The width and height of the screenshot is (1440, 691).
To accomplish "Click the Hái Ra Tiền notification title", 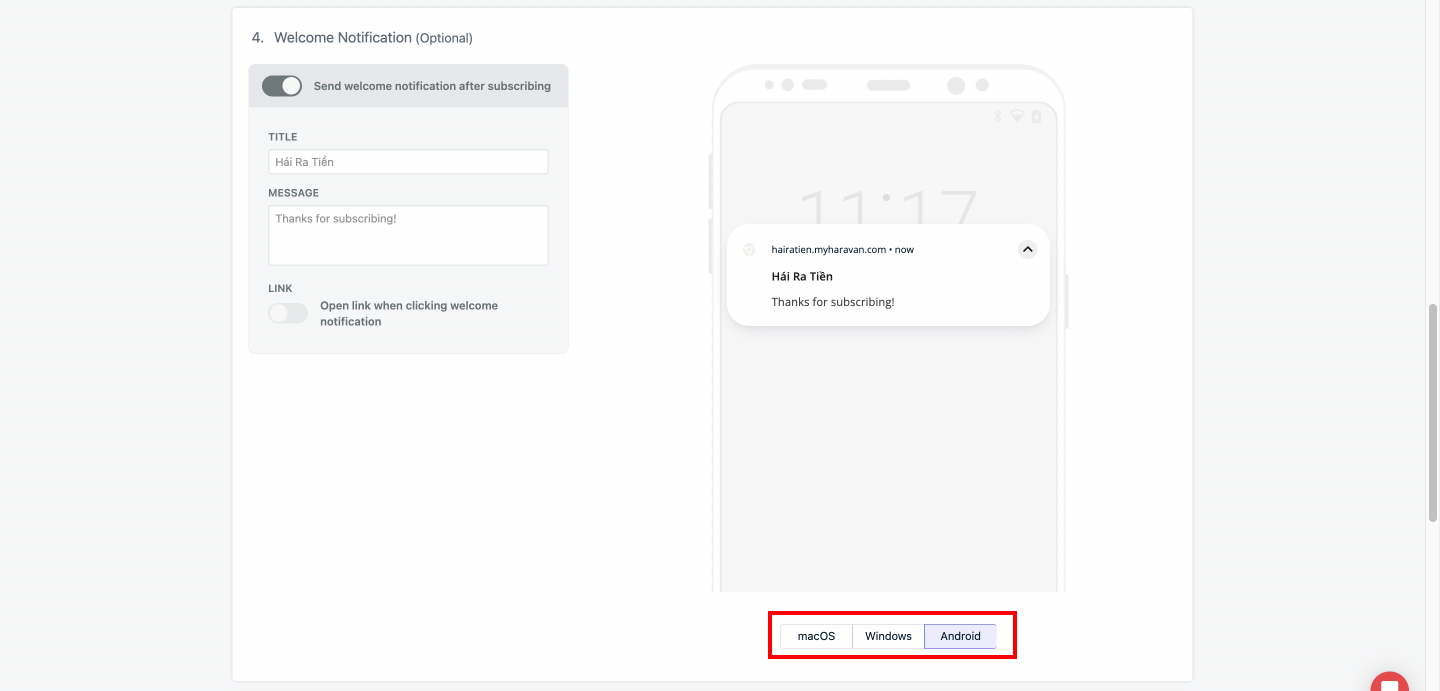I will click(802, 276).
